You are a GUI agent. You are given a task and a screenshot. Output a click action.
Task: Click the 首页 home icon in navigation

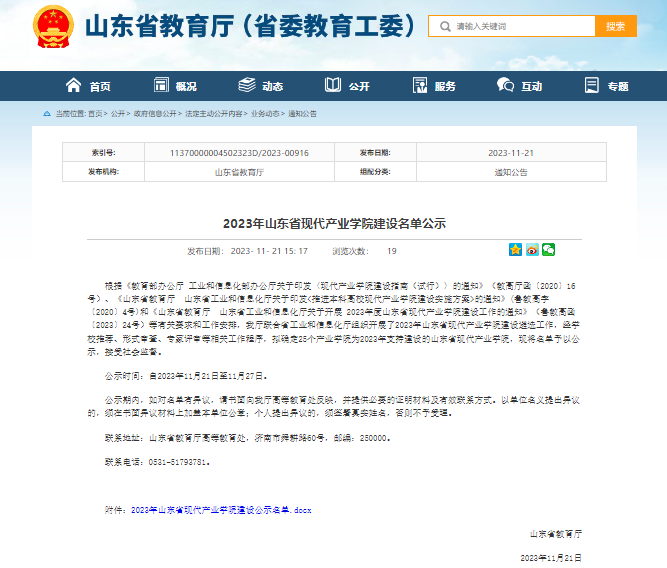point(73,86)
